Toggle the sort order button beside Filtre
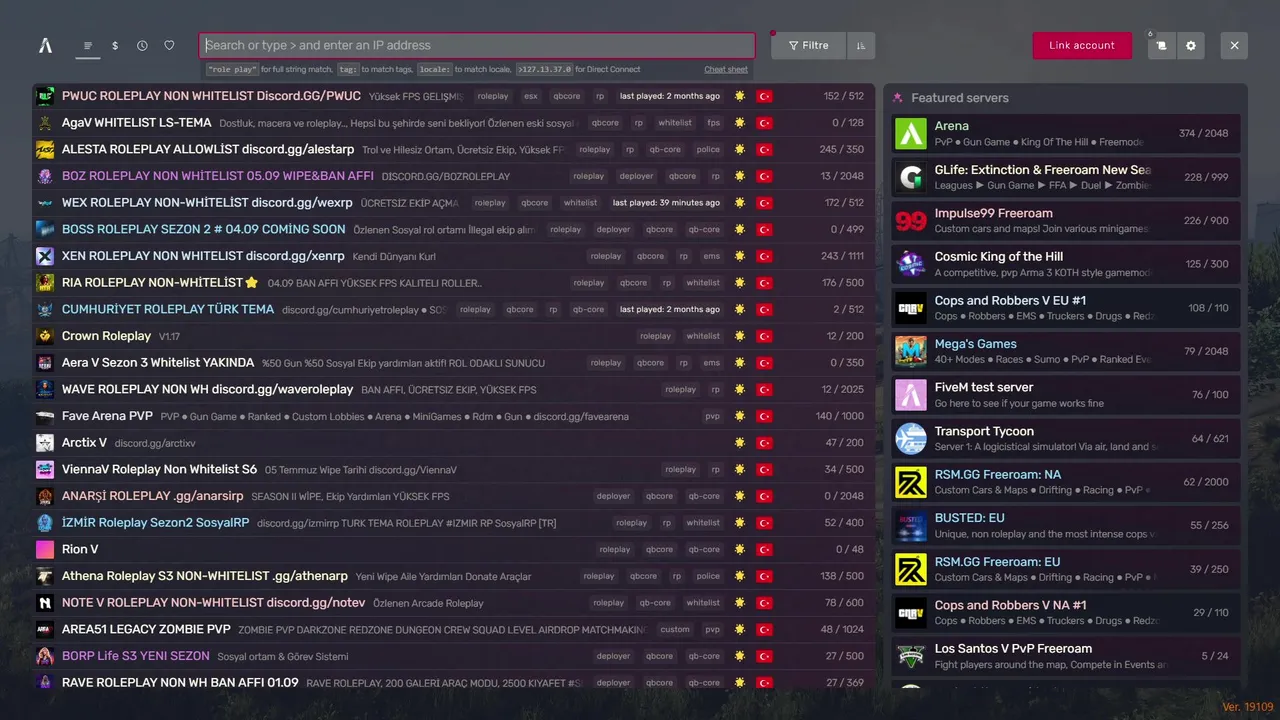Image resolution: width=1280 pixels, height=720 pixels. coord(860,45)
